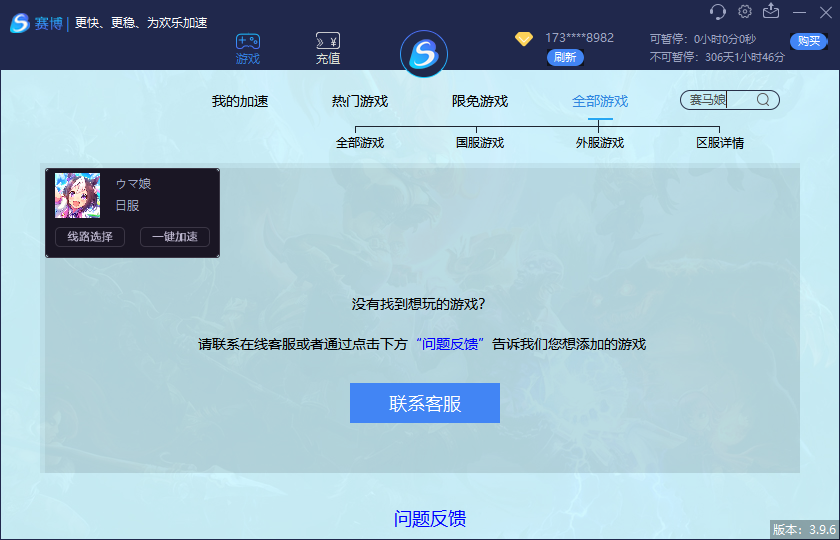This screenshot has height=540, width=840.
Task: Click the 可暂停 time remaining text
Action: (x=703, y=39)
